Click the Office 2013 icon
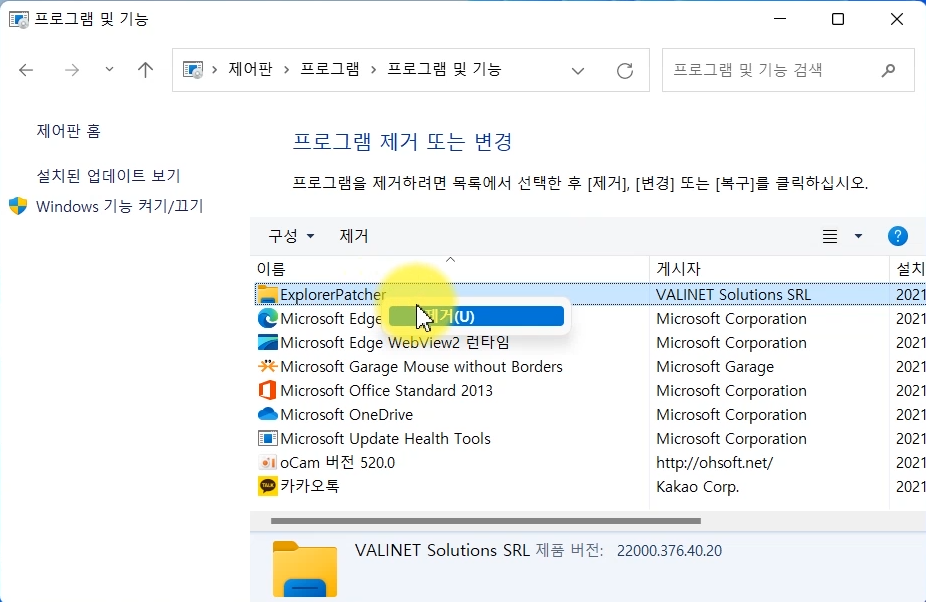The width and height of the screenshot is (926, 602). click(x=268, y=391)
